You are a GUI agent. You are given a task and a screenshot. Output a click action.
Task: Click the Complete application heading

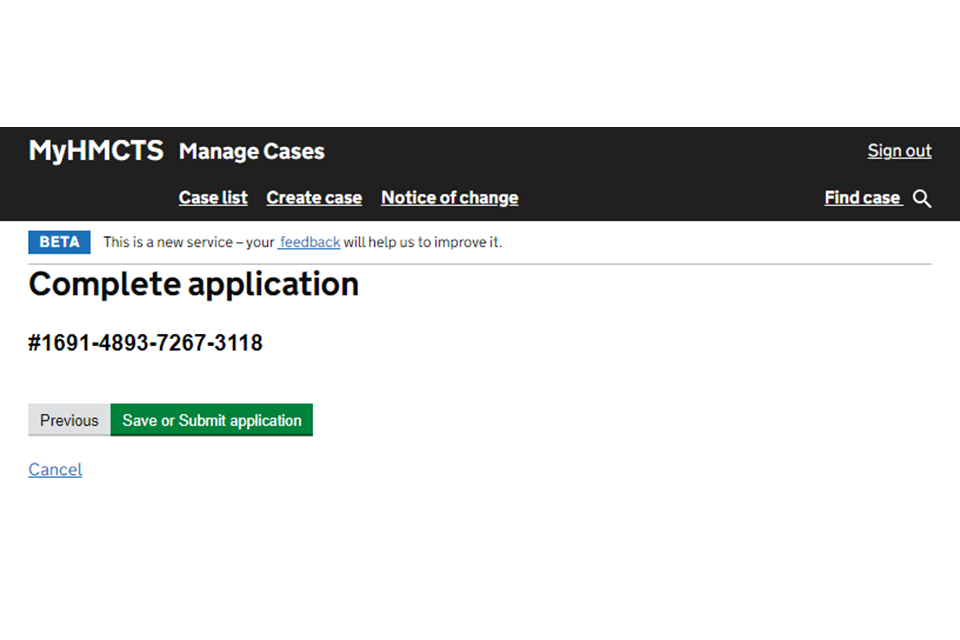pyautogui.click(x=193, y=285)
